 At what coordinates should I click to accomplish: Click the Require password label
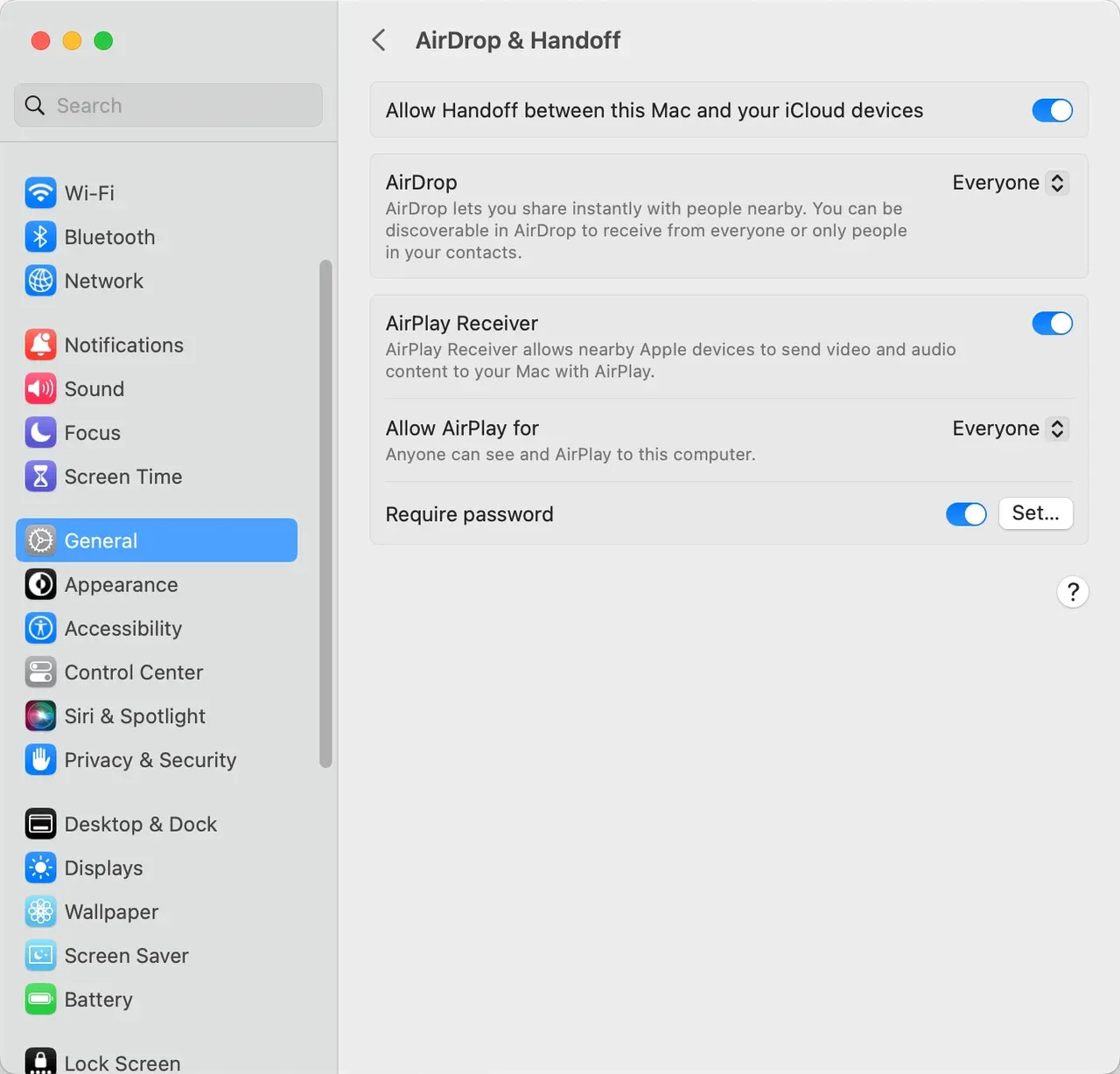pos(470,514)
